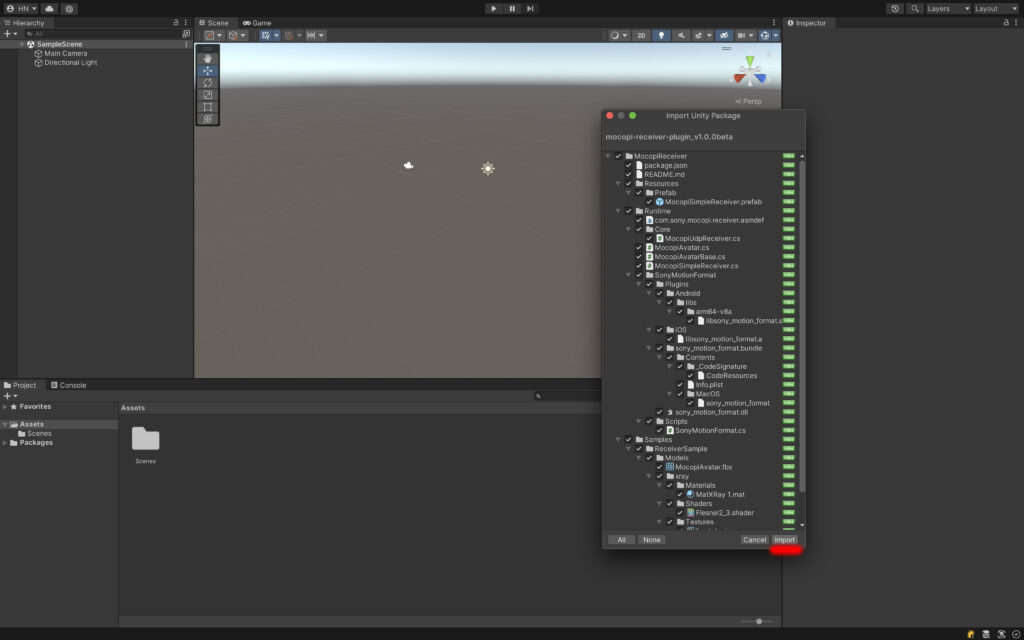
Task: Uncheck the SonyMotionFormat.cs checkbox
Action: pyautogui.click(x=659, y=430)
